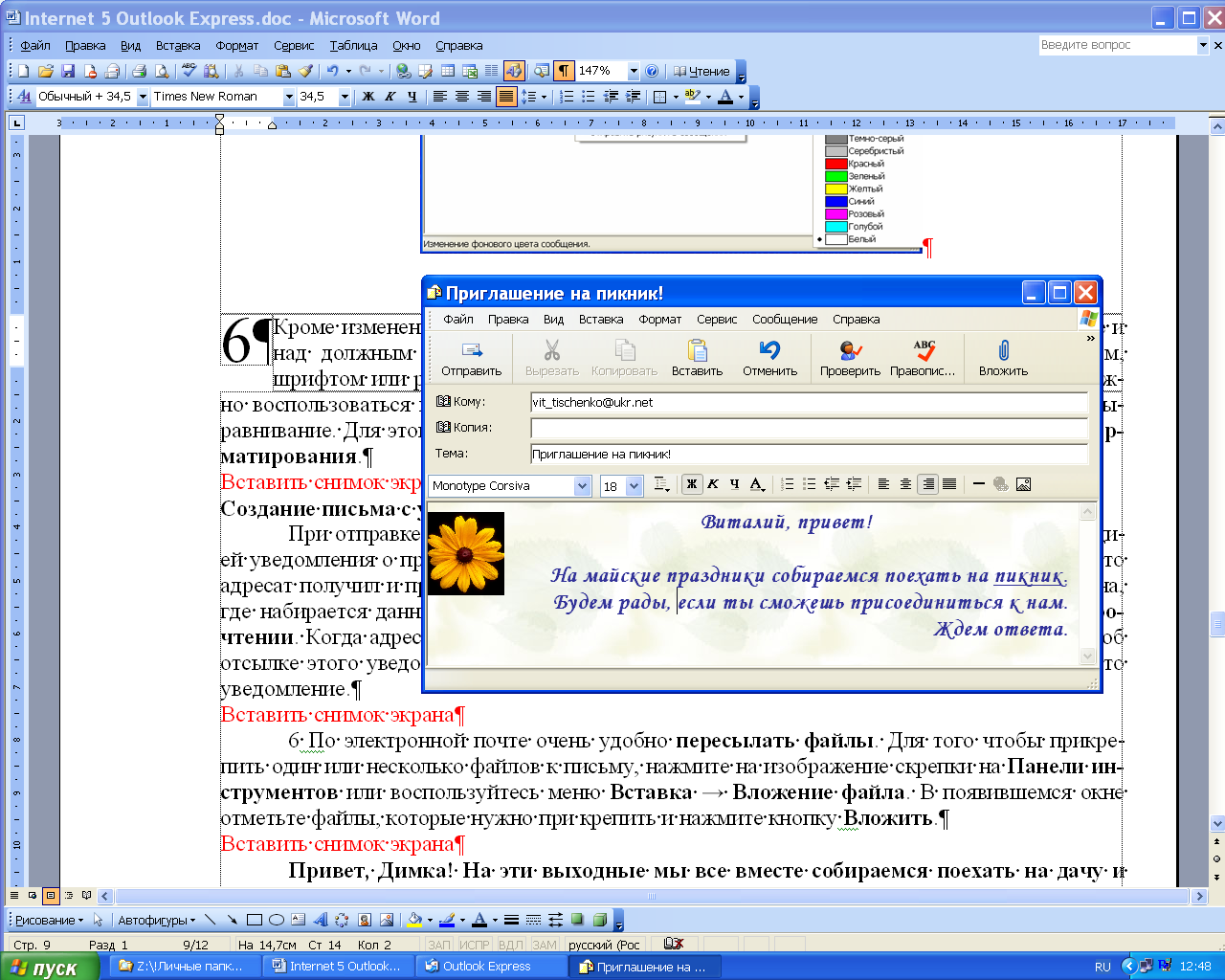Click Кому address book button
The image size is (1225, 980).
click(x=460, y=402)
